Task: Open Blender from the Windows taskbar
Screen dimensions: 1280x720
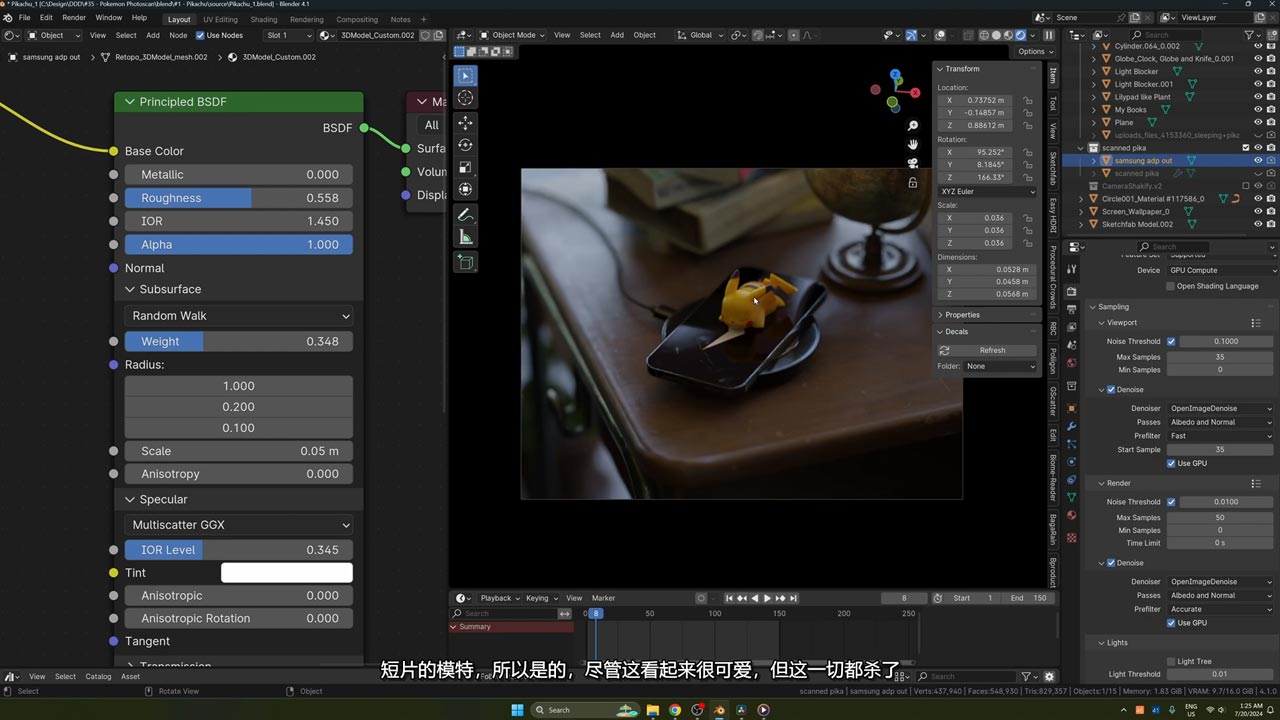Action: pos(719,710)
